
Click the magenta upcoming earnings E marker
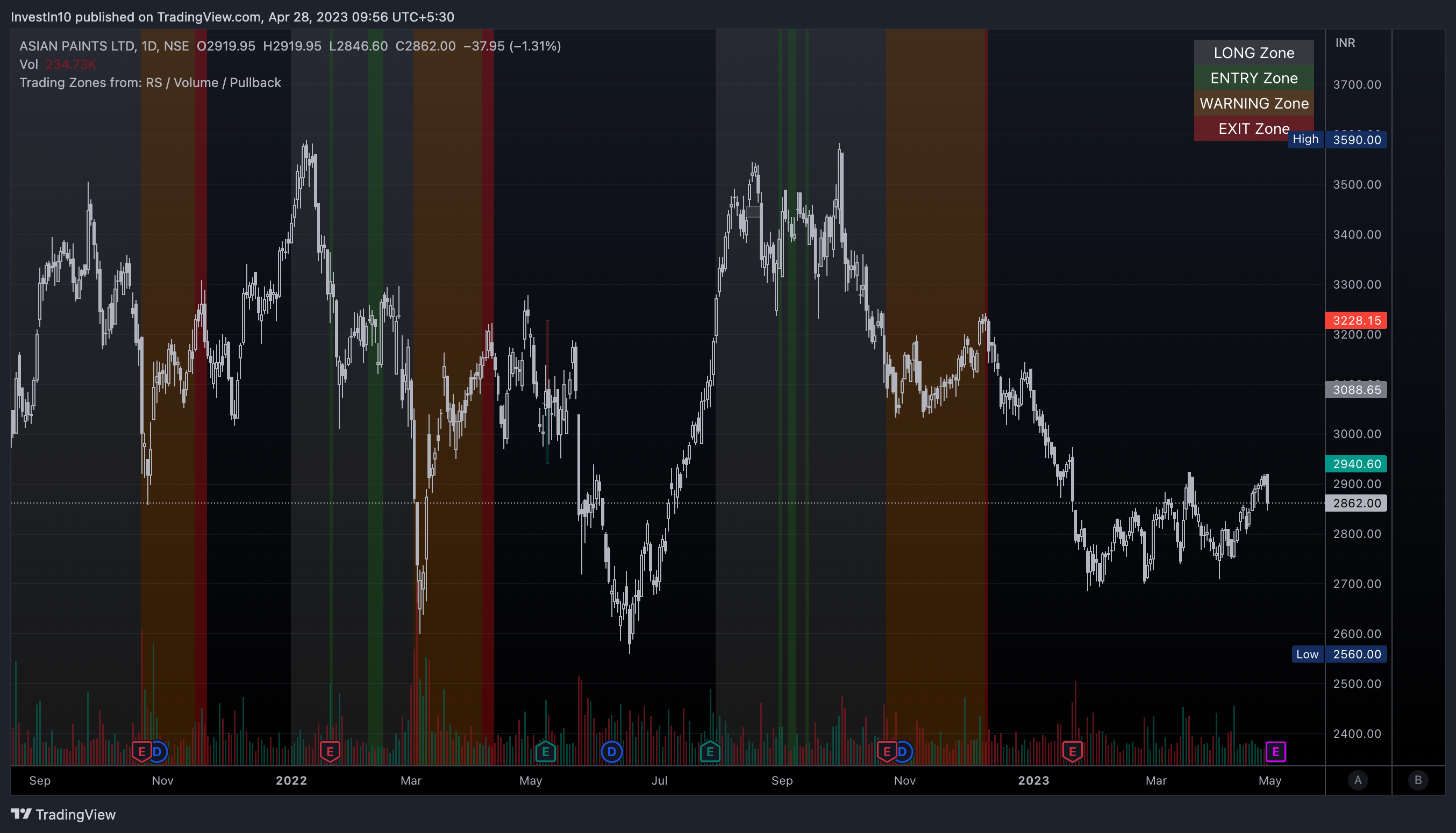tap(1276, 752)
